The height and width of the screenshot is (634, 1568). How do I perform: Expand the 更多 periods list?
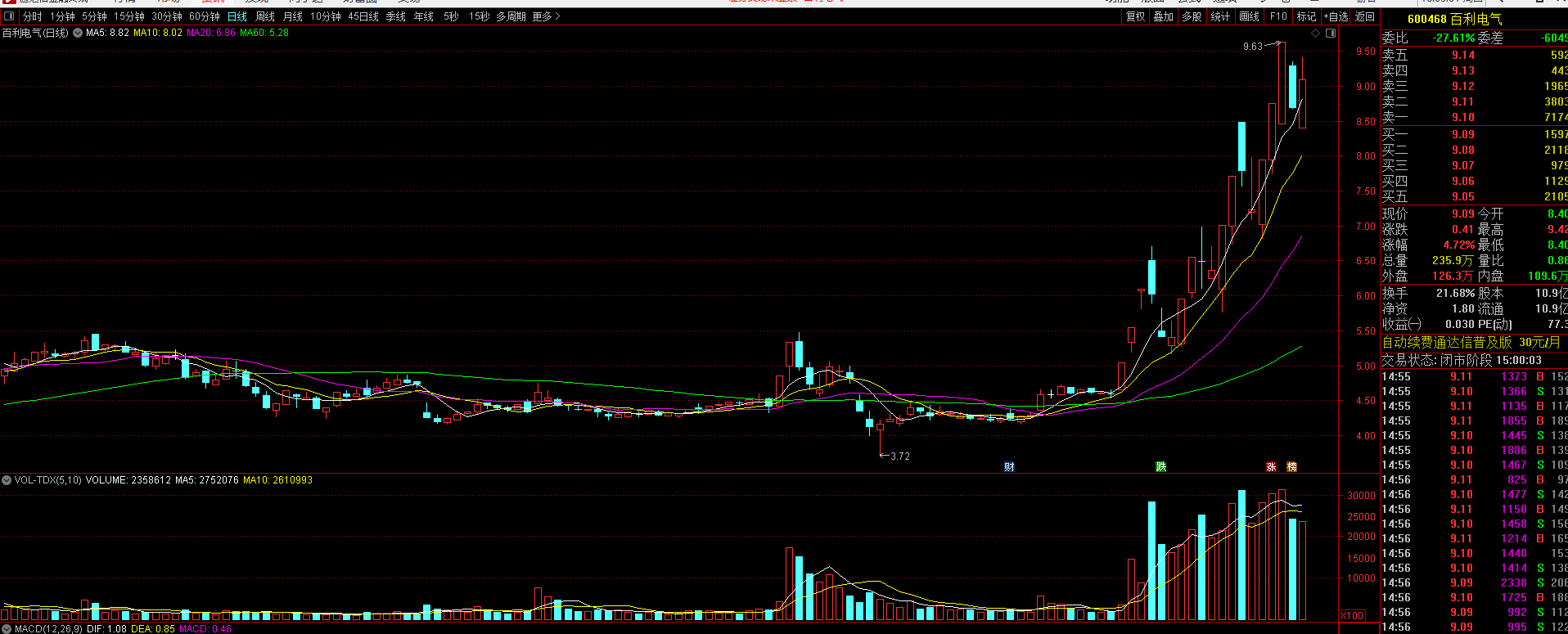coord(546,16)
